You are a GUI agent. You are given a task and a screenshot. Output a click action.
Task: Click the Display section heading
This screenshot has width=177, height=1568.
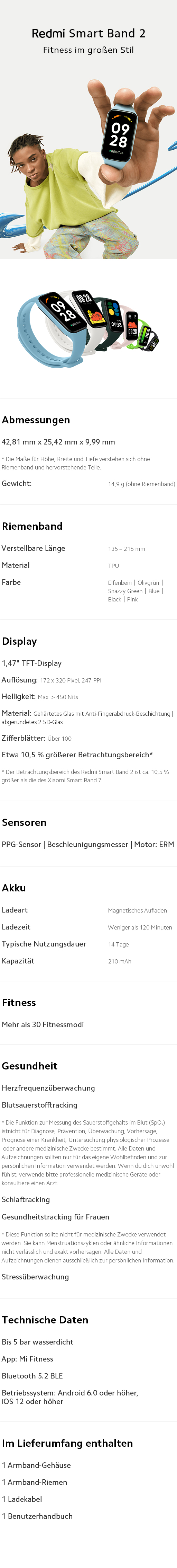point(19,642)
